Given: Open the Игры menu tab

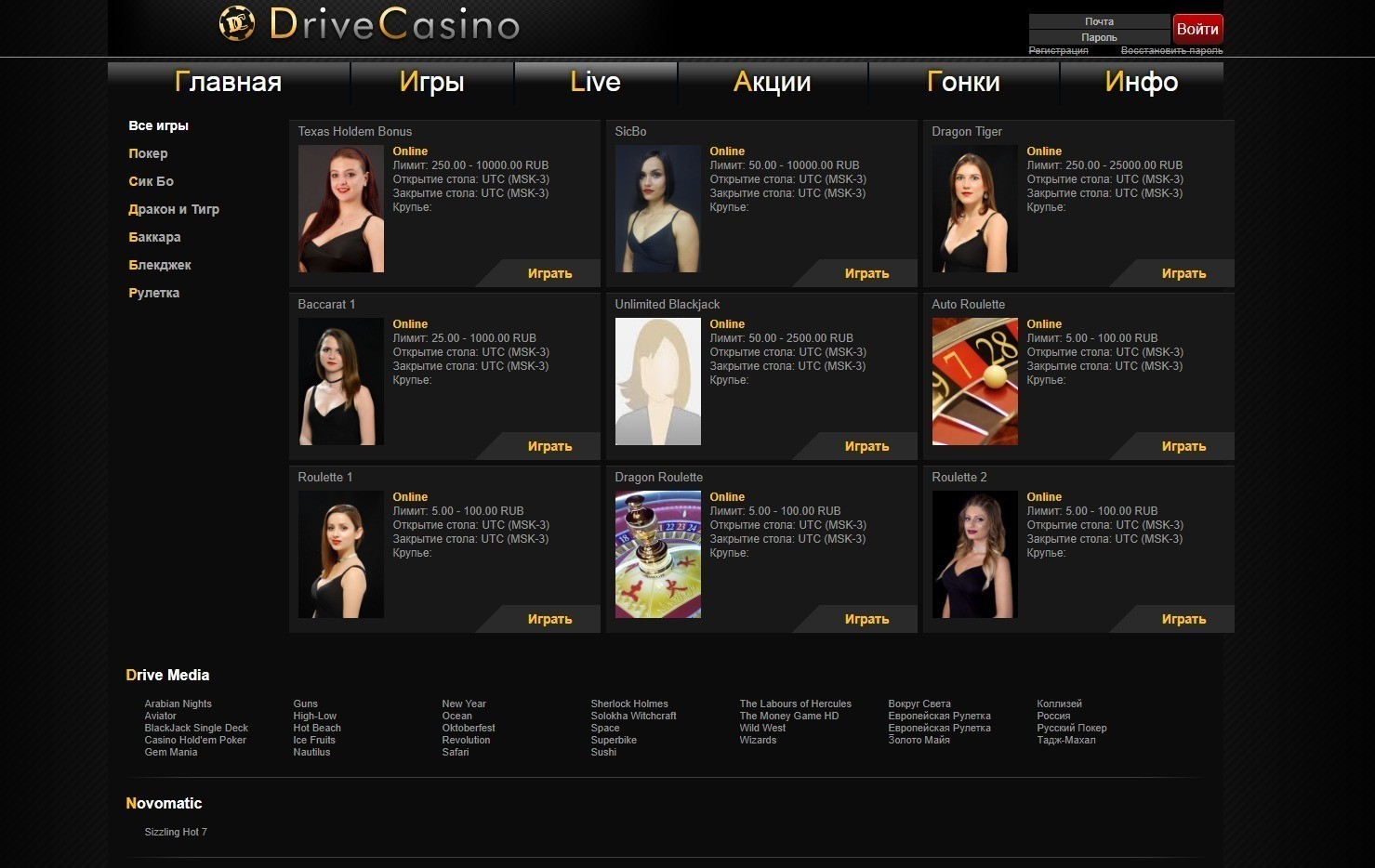Looking at the screenshot, I should point(431,82).
